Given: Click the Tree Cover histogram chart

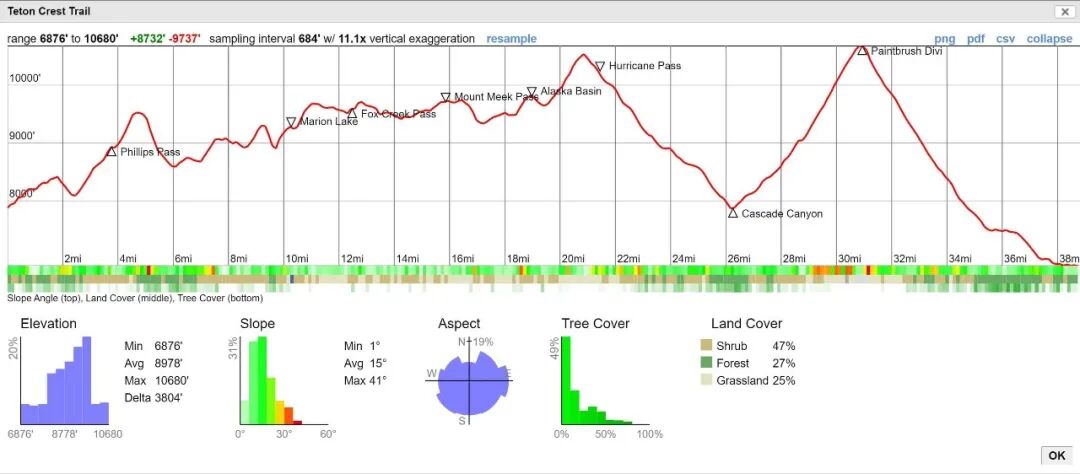Looking at the screenshot, I should 606,380.
